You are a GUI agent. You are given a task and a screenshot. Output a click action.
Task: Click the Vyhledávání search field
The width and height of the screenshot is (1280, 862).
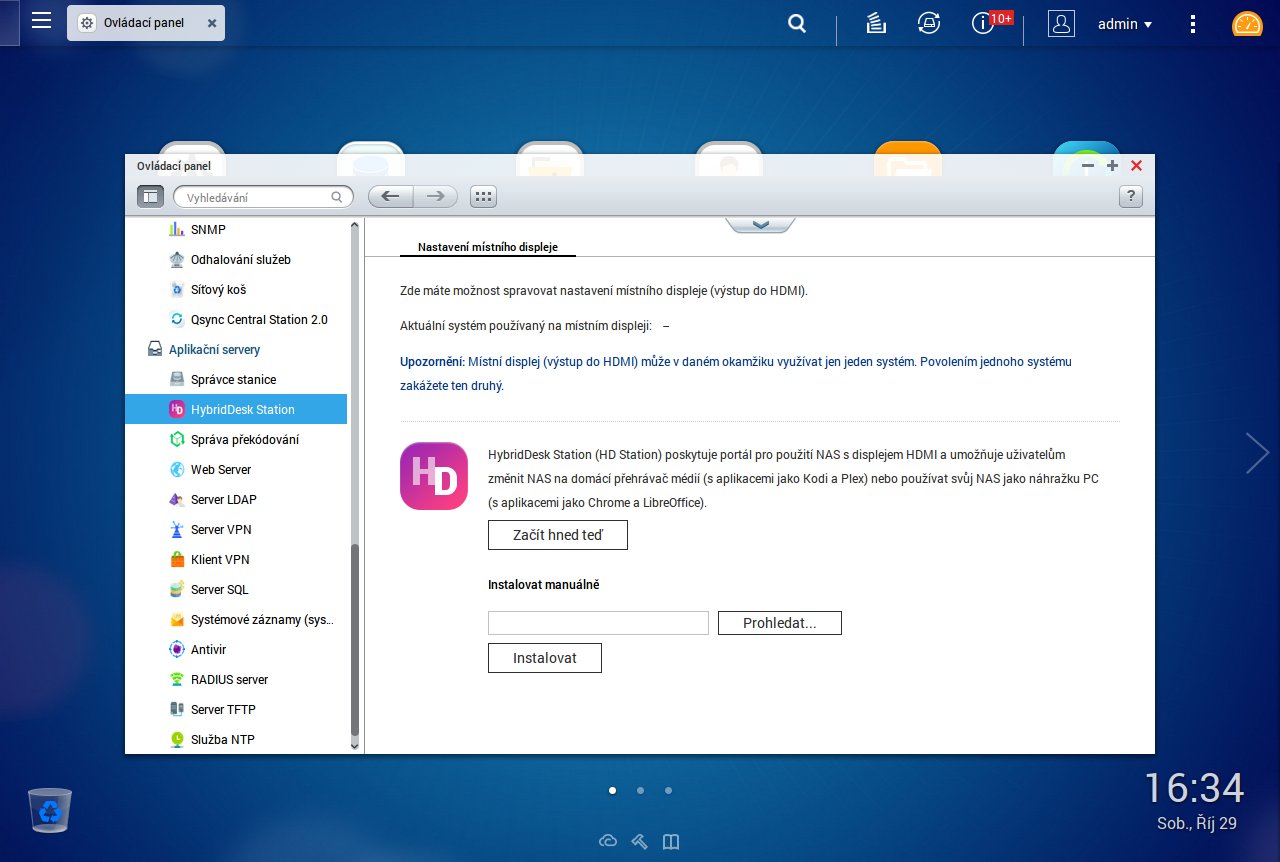(x=257, y=198)
